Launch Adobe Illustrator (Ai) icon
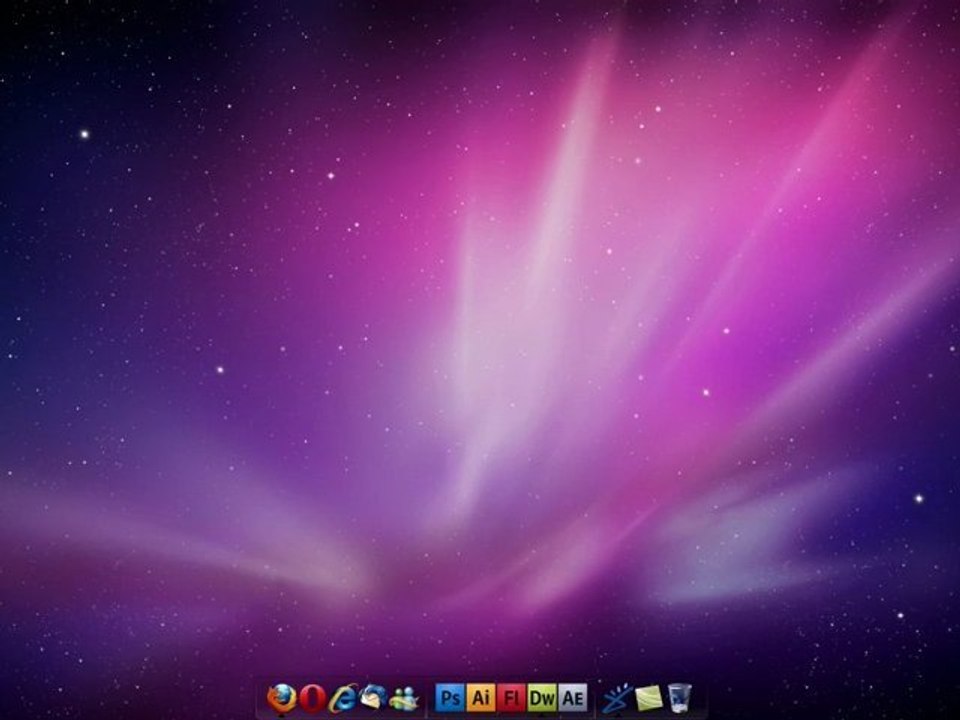Viewport: 960px width, 720px height. 481,697
